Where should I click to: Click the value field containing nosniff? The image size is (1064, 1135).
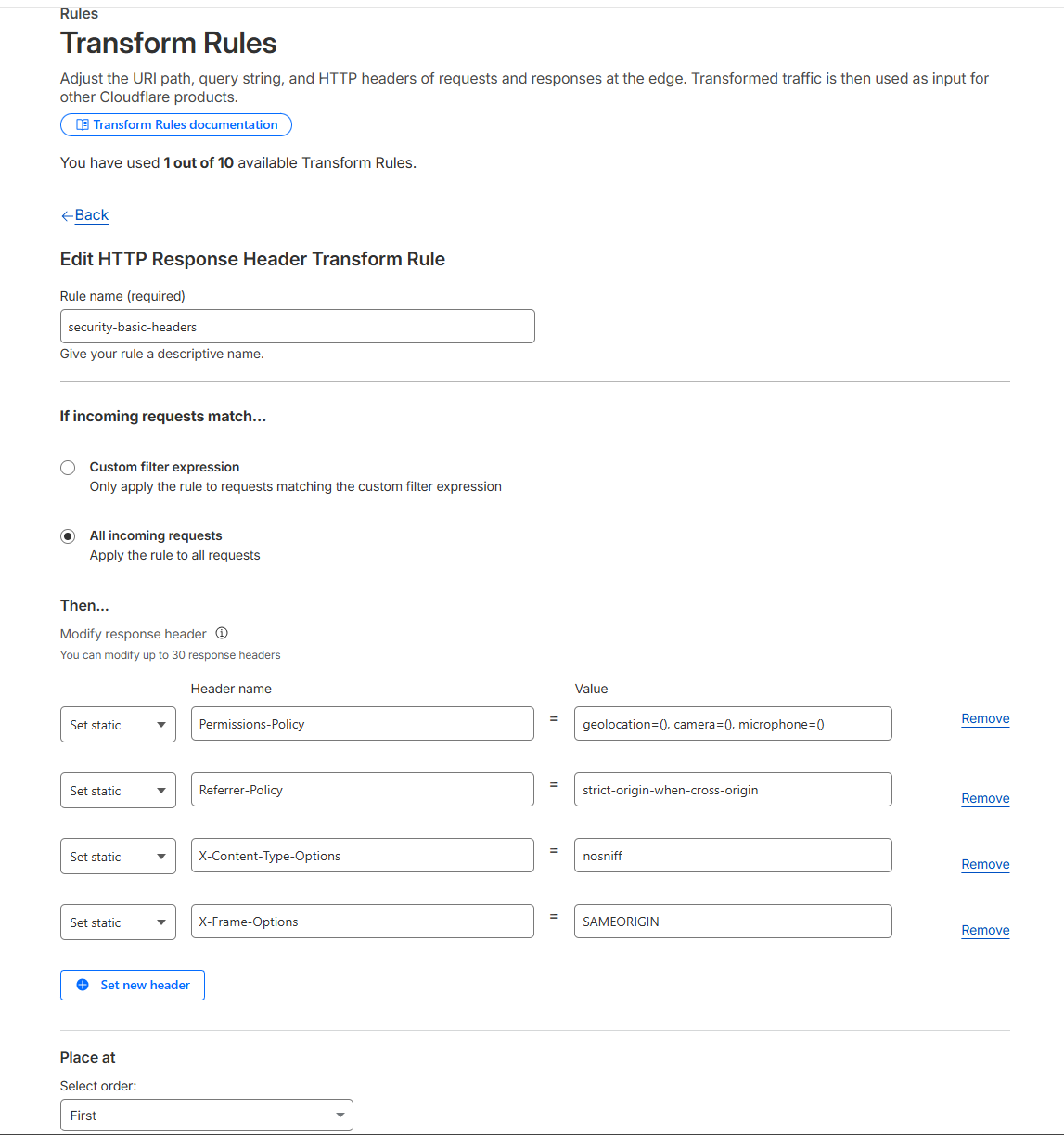pyautogui.click(x=732, y=855)
